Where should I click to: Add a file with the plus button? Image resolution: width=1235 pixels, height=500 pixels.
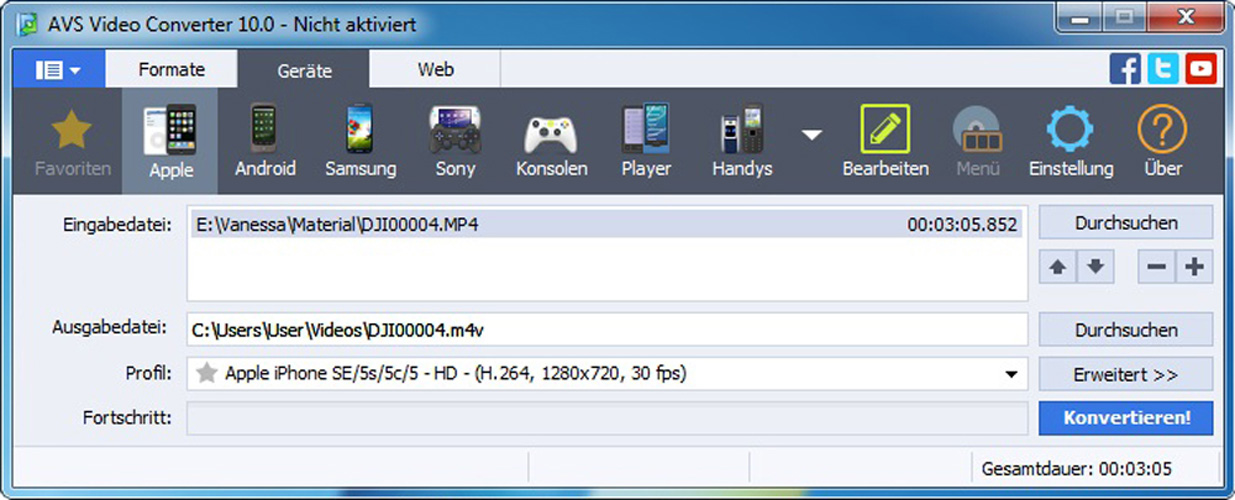1194,268
